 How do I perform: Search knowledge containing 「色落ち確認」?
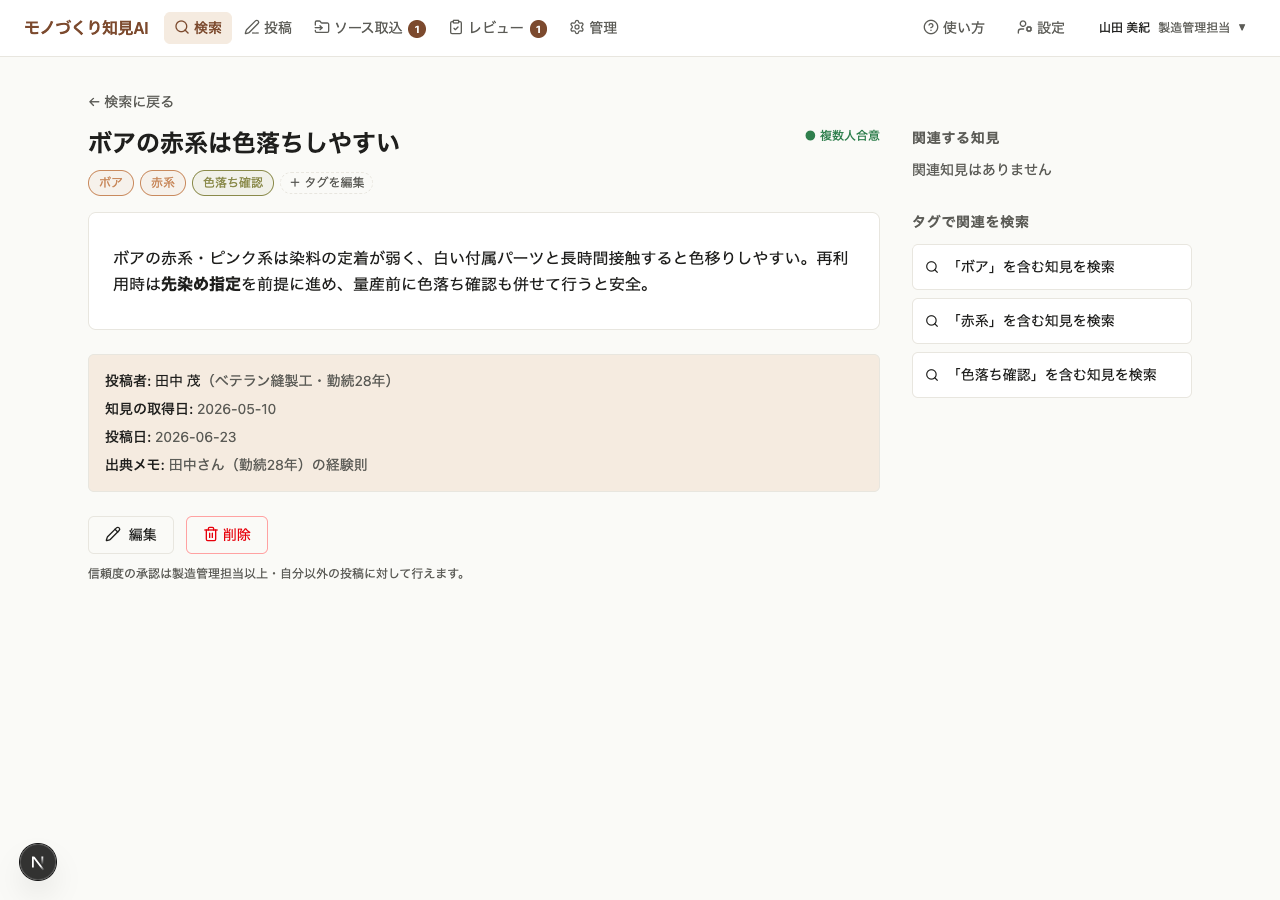(x=1052, y=375)
